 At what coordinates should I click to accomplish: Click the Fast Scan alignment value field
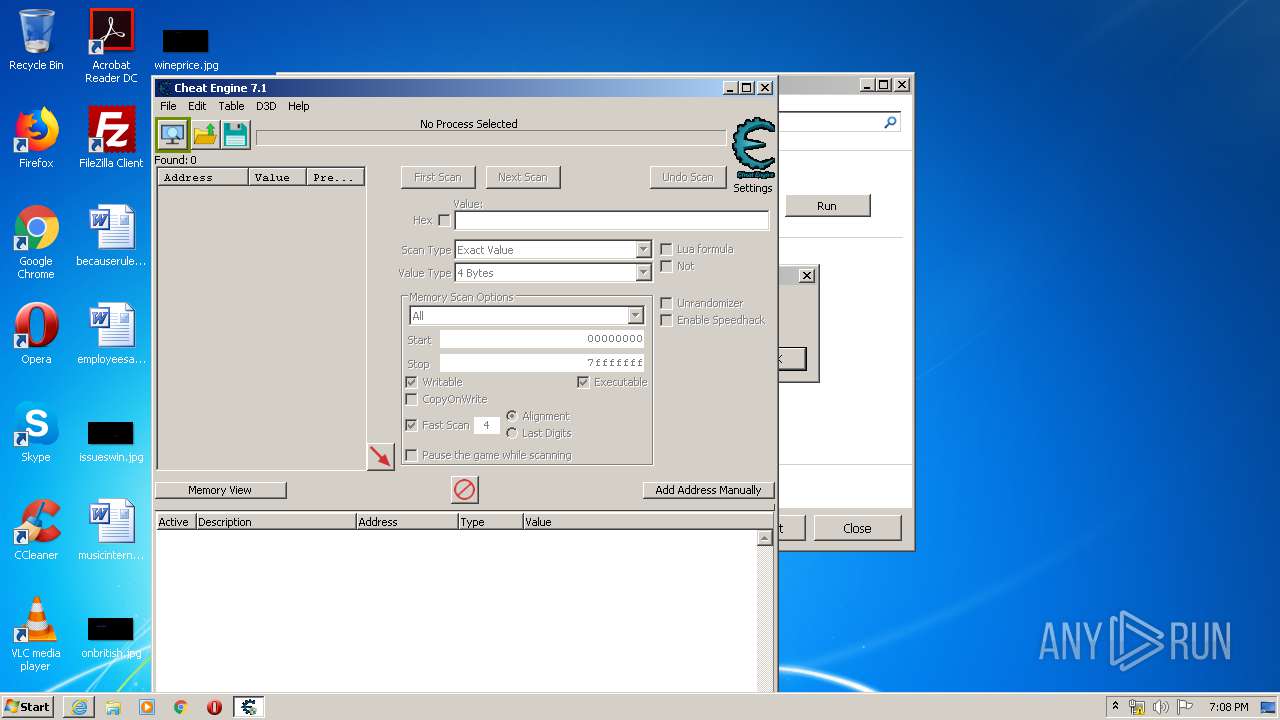click(x=486, y=425)
